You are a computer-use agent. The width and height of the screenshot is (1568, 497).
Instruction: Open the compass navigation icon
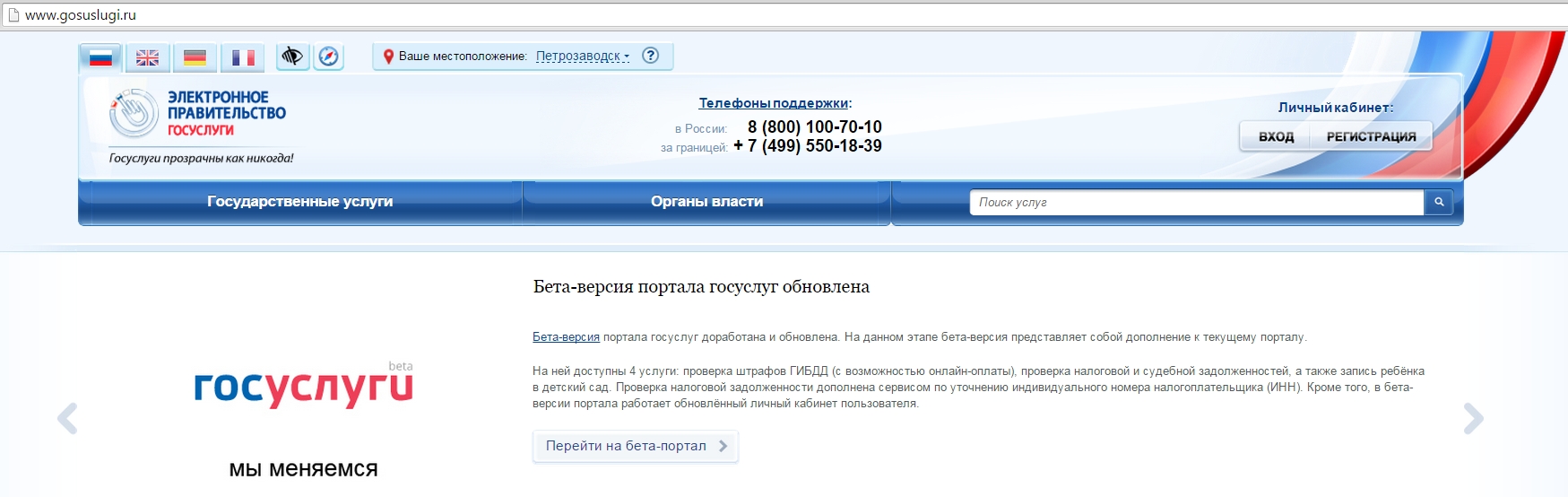tap(329, 57)
